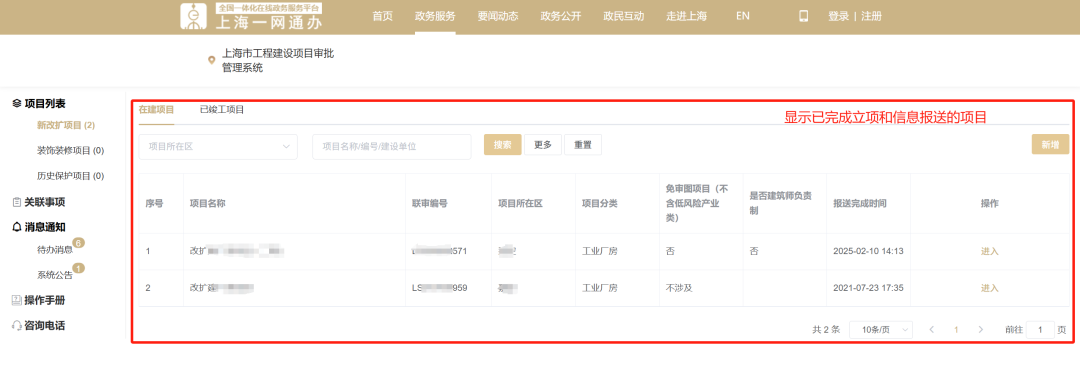
Task: Select 新改扩项目 (2) in sidebar
Action: coord(66,125)
